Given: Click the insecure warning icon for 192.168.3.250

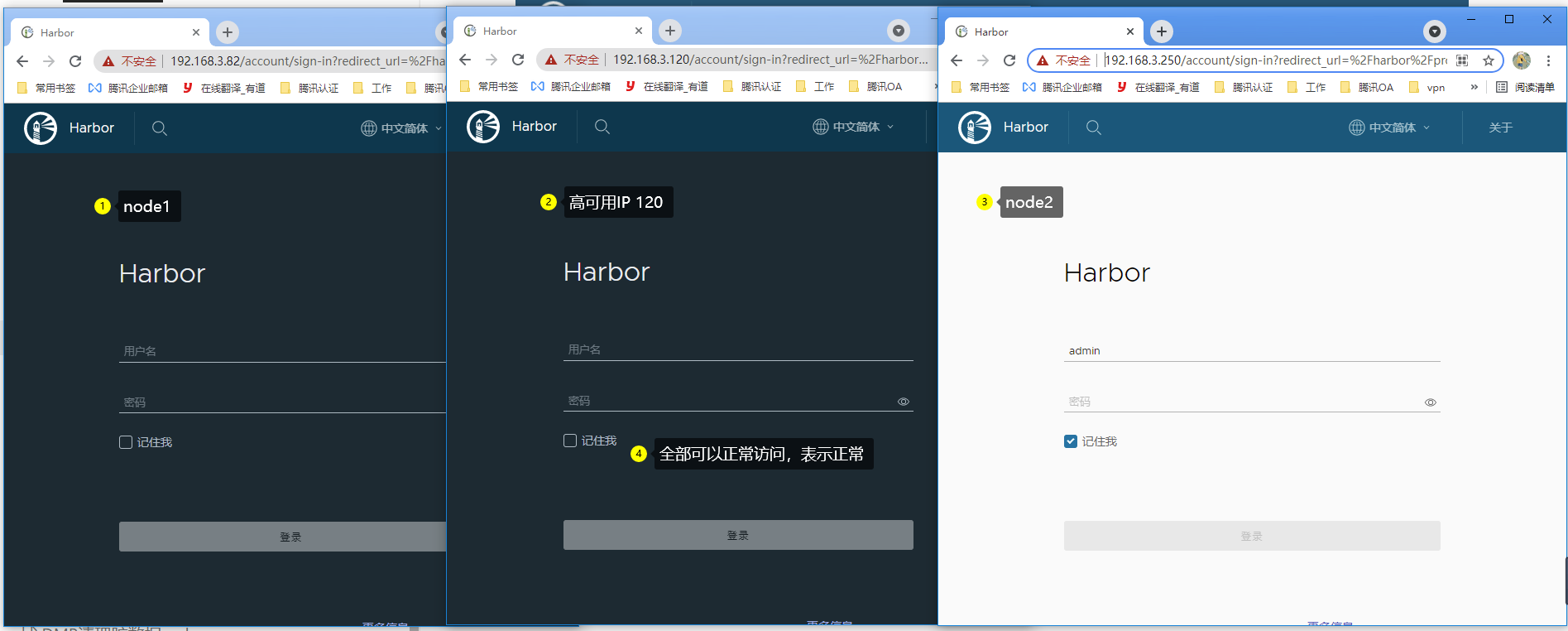Looking at the screenshot, I should (x=1043, y=60).
